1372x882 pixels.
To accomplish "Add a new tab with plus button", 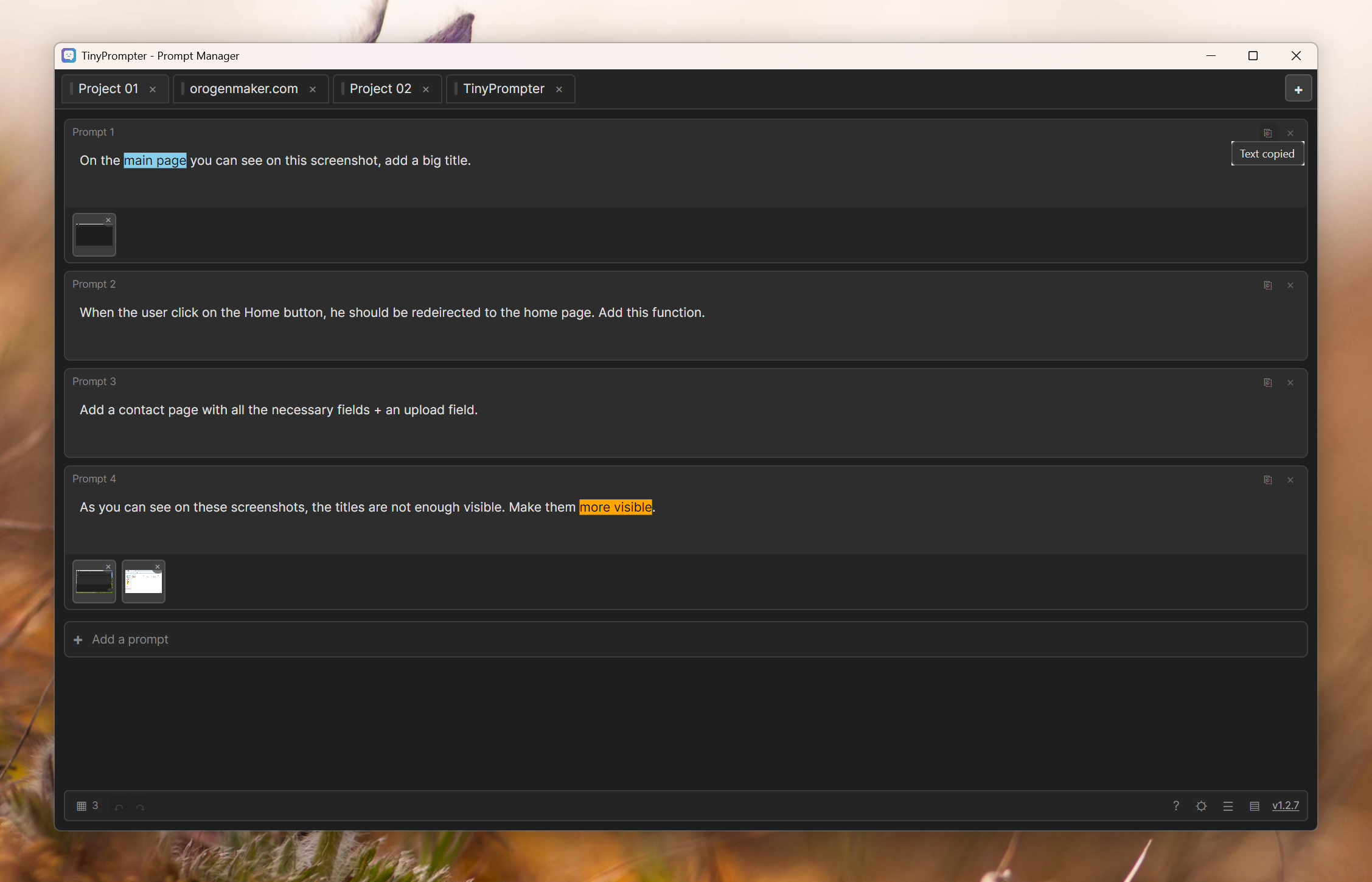I will (1298, 89).
